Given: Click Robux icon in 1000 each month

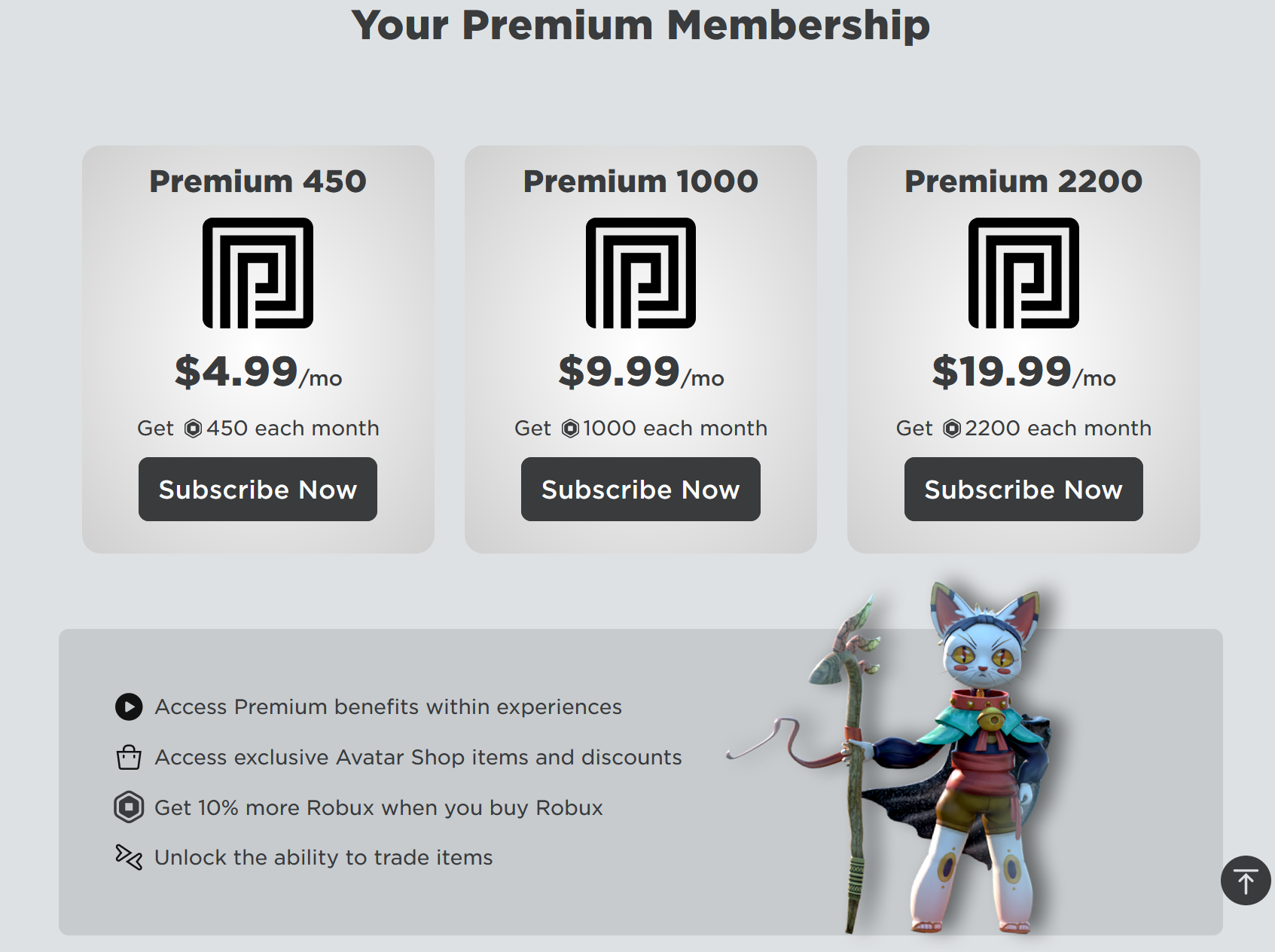Looking at the screenshot, I should point(571,429).
